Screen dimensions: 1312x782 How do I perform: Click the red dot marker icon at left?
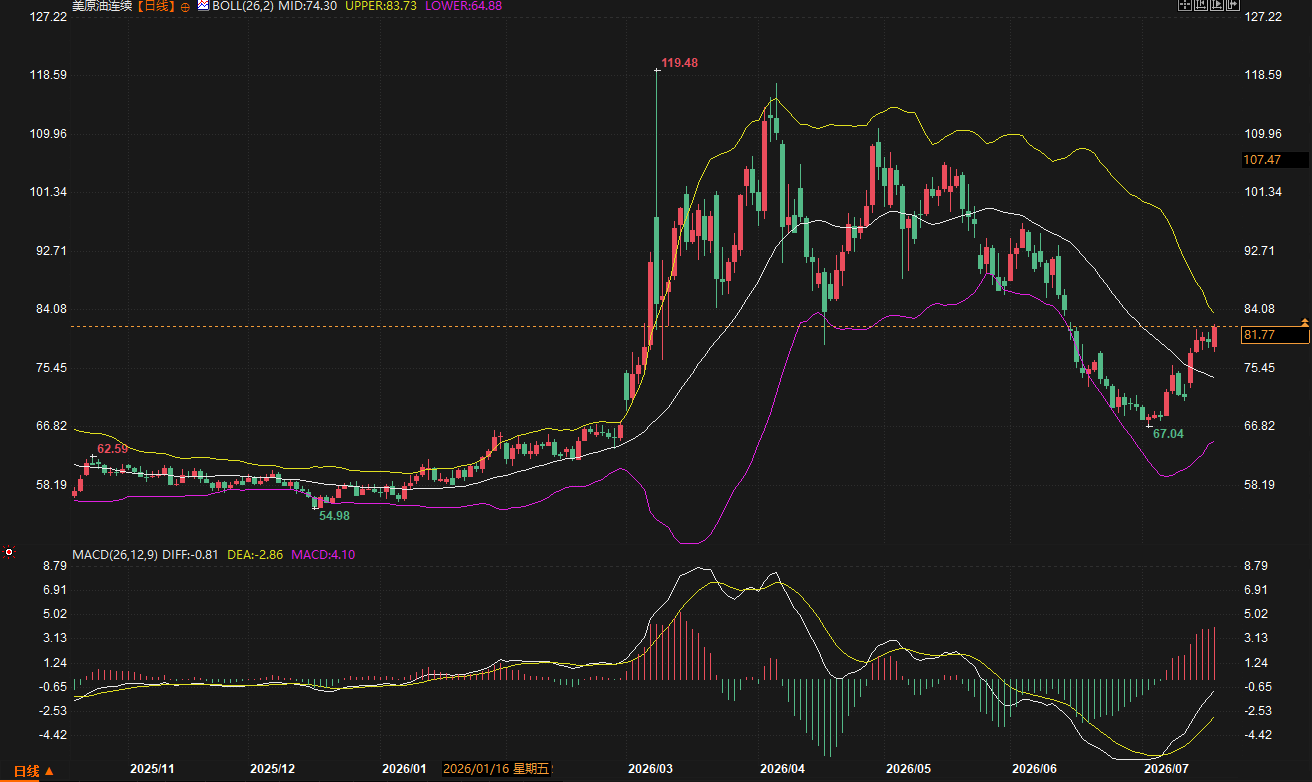(x=9, y=552)
